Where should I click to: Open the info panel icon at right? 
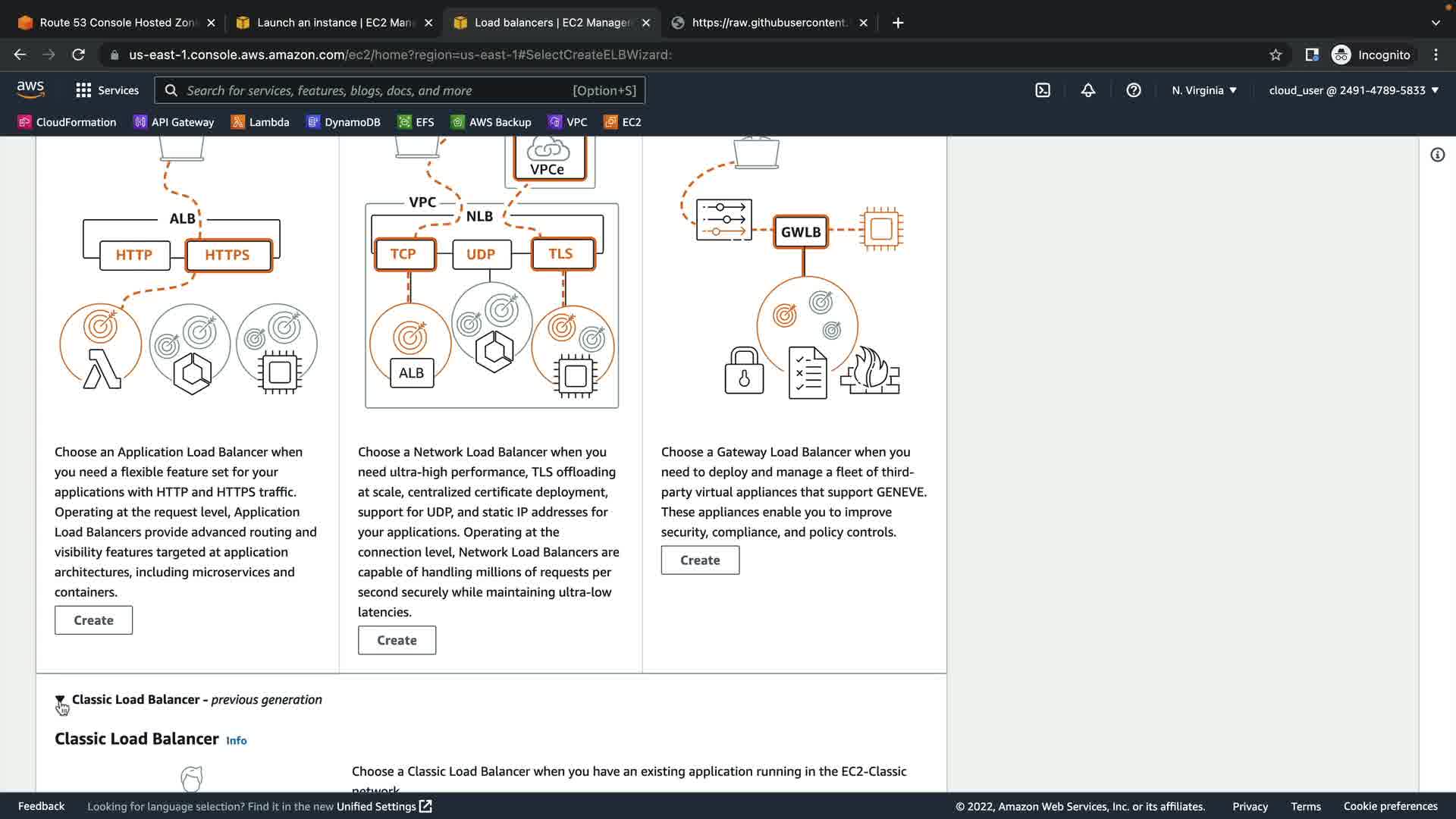[1437, 155]
